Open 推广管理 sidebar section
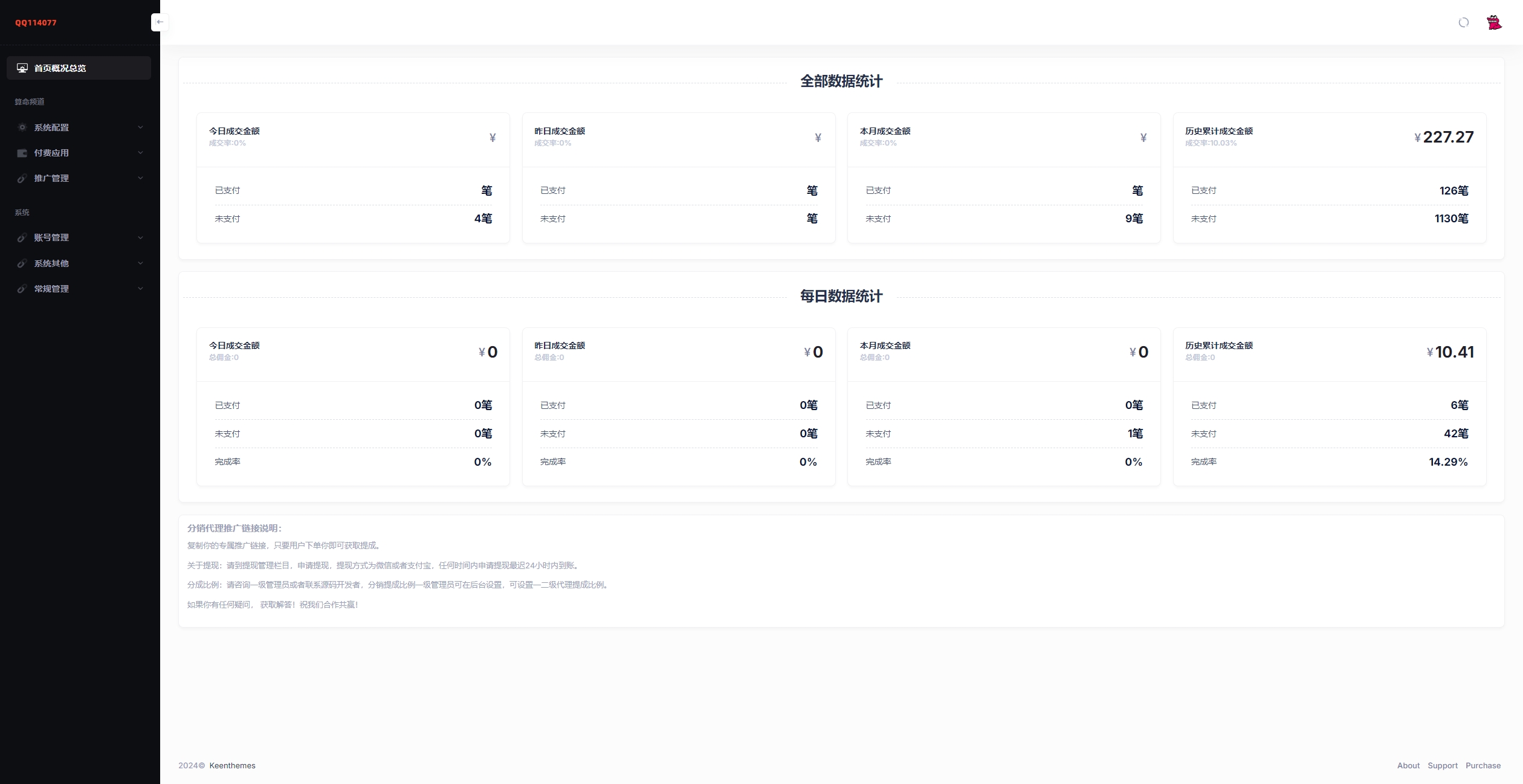This screenshot has width=1523, height=784. [80, 178]
